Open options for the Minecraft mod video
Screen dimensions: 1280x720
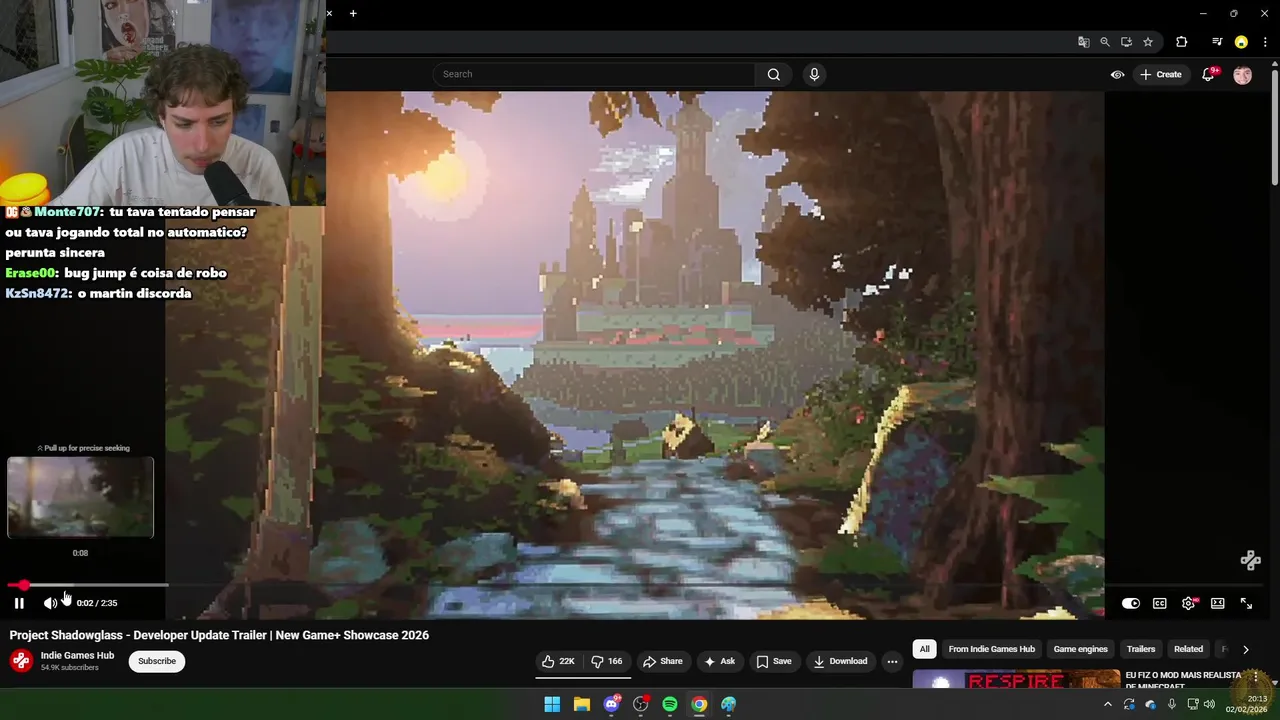1254,677
